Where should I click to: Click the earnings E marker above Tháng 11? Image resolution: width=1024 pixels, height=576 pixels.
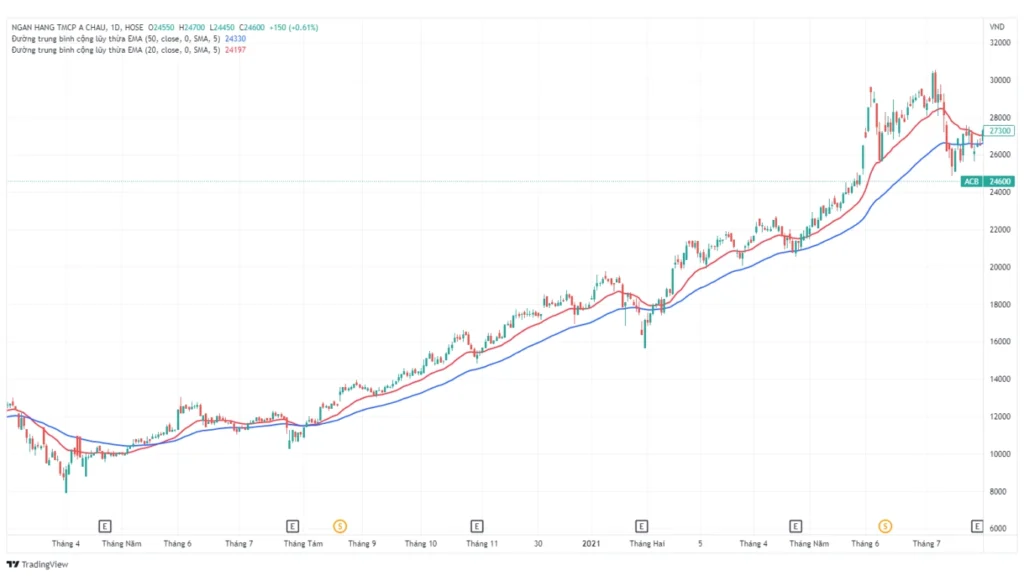click(x=477, y=525)
